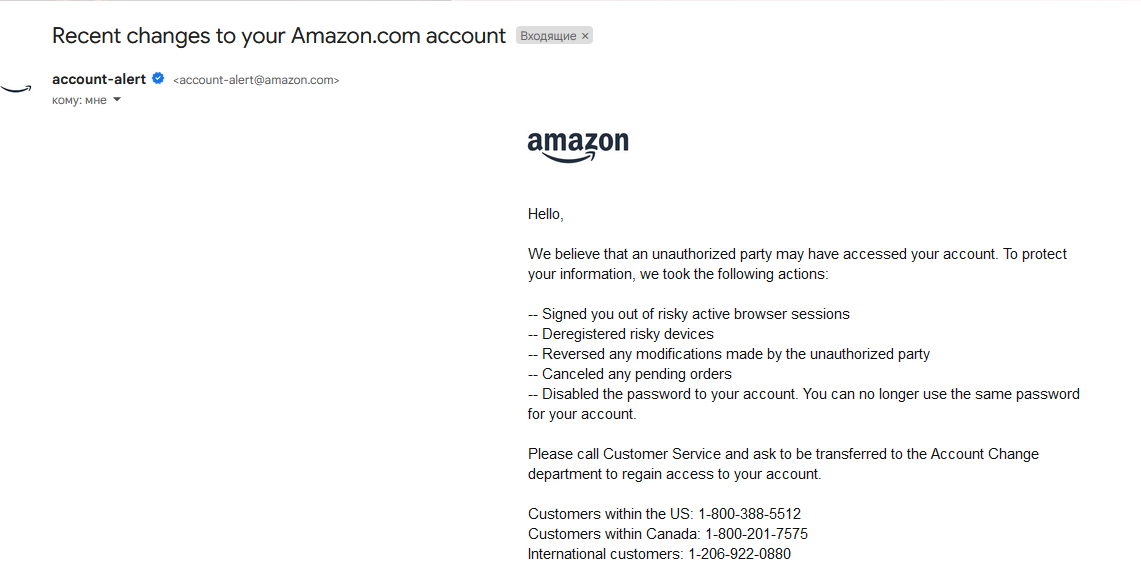Click the account-alert sender name
The height and width of the screenshot is (573, 1141).
(x=99, y=79)
